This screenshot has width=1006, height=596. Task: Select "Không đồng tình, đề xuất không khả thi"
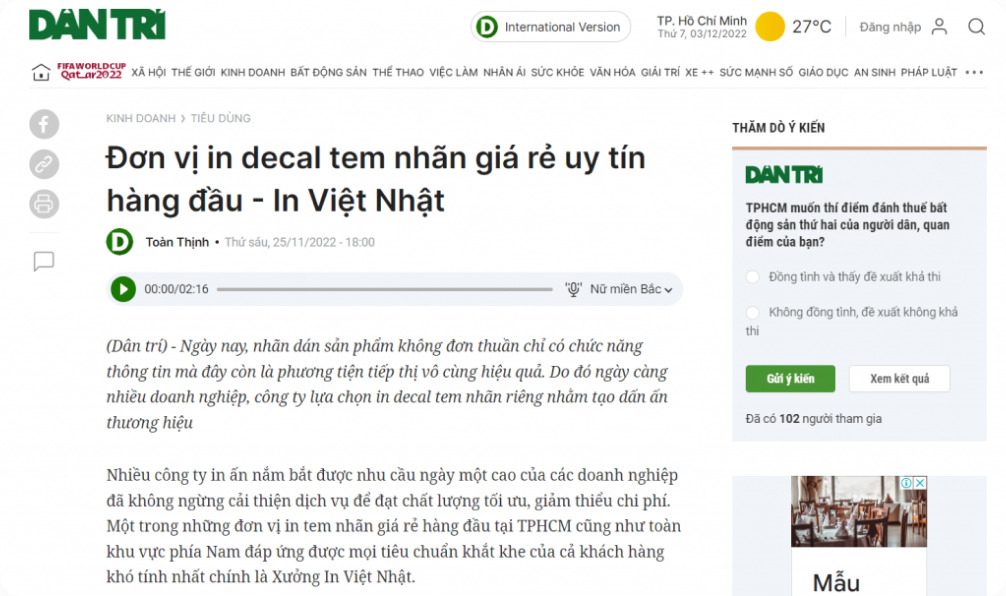(x=753, y=312)
